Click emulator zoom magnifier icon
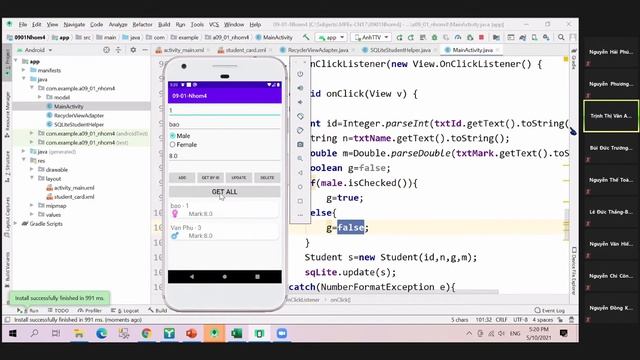Image resolution: width=640 pixels, height=360 pixels. [300, 158]
